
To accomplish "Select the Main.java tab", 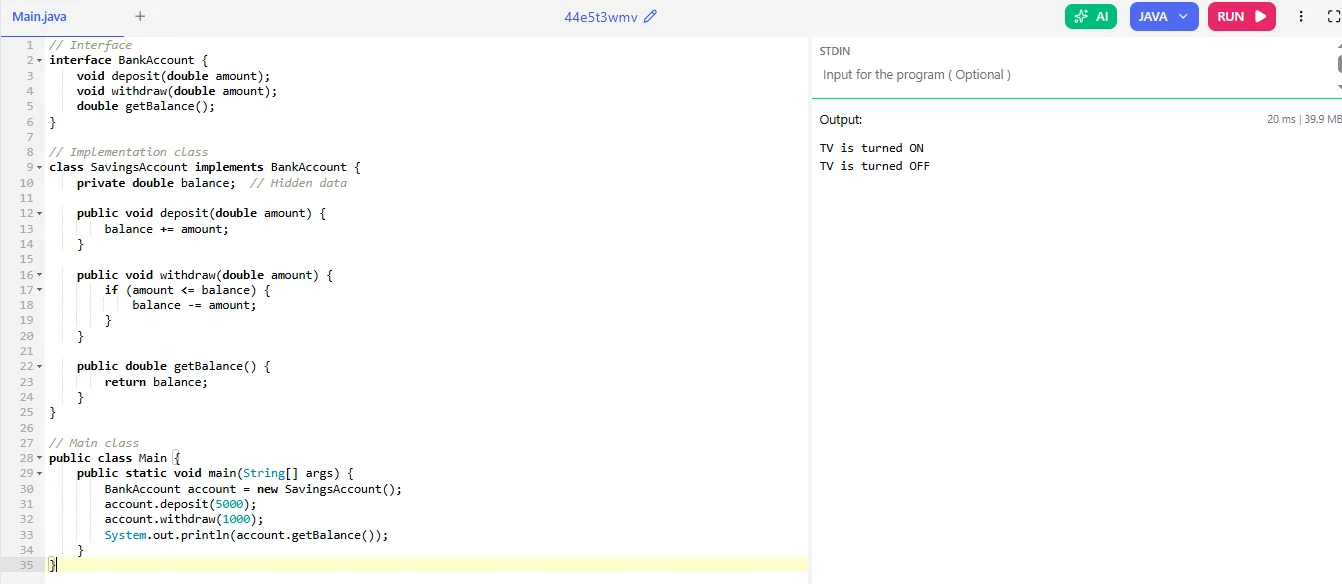I will pyautogui.click(x=40, y=16).
